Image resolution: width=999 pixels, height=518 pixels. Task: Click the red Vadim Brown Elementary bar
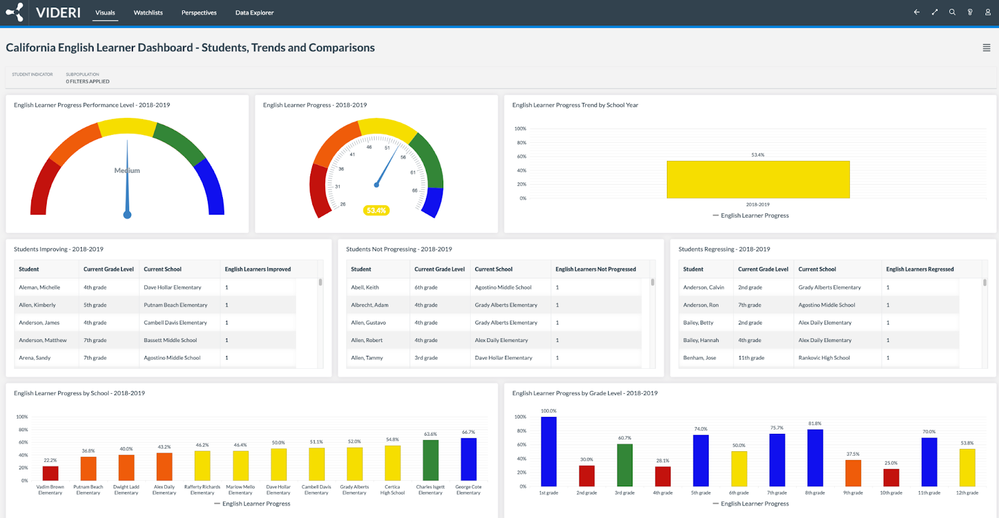(x=50, y=473)
